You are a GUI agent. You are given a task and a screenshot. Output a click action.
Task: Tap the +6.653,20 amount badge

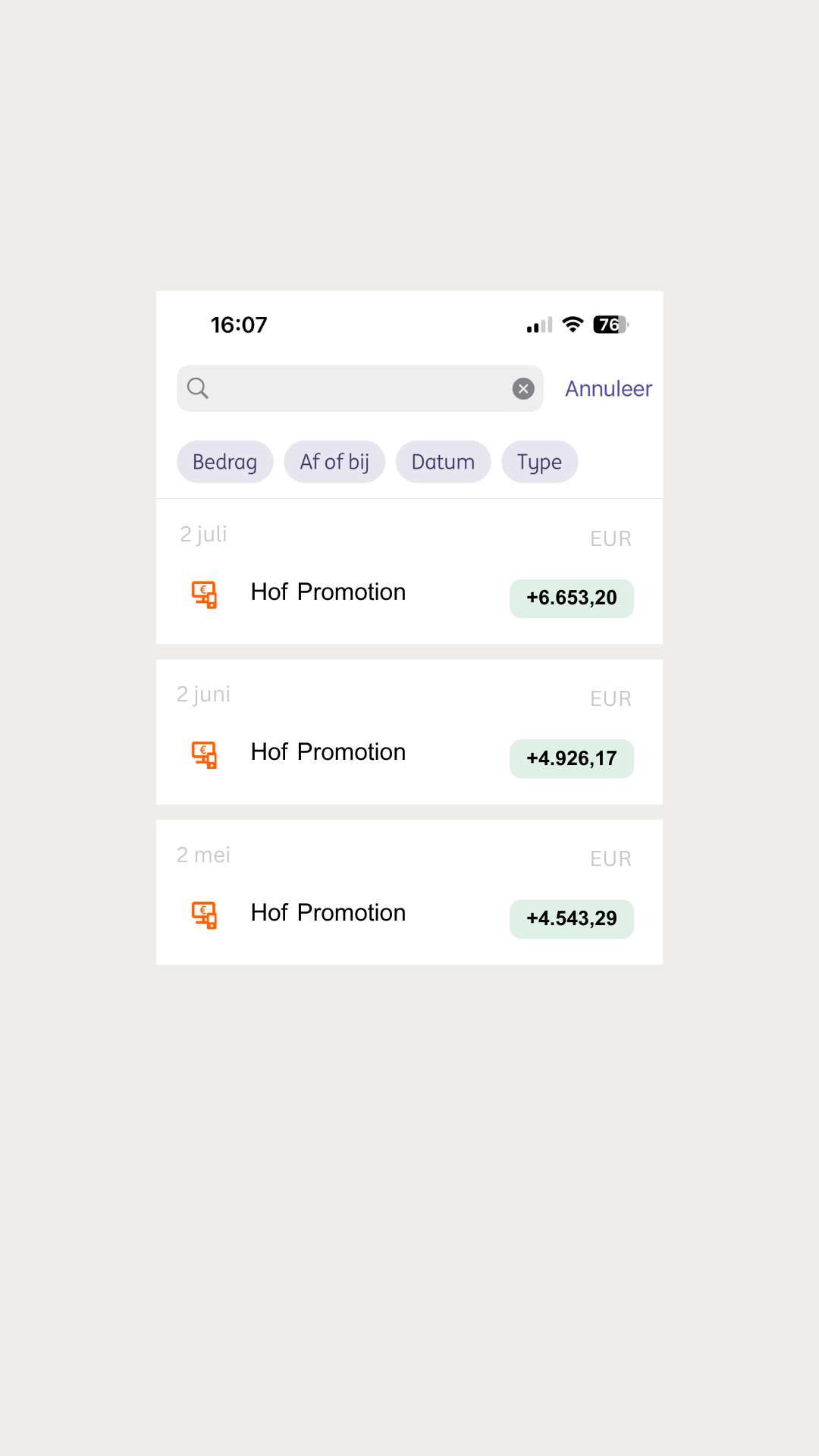(x=572, y=598)
